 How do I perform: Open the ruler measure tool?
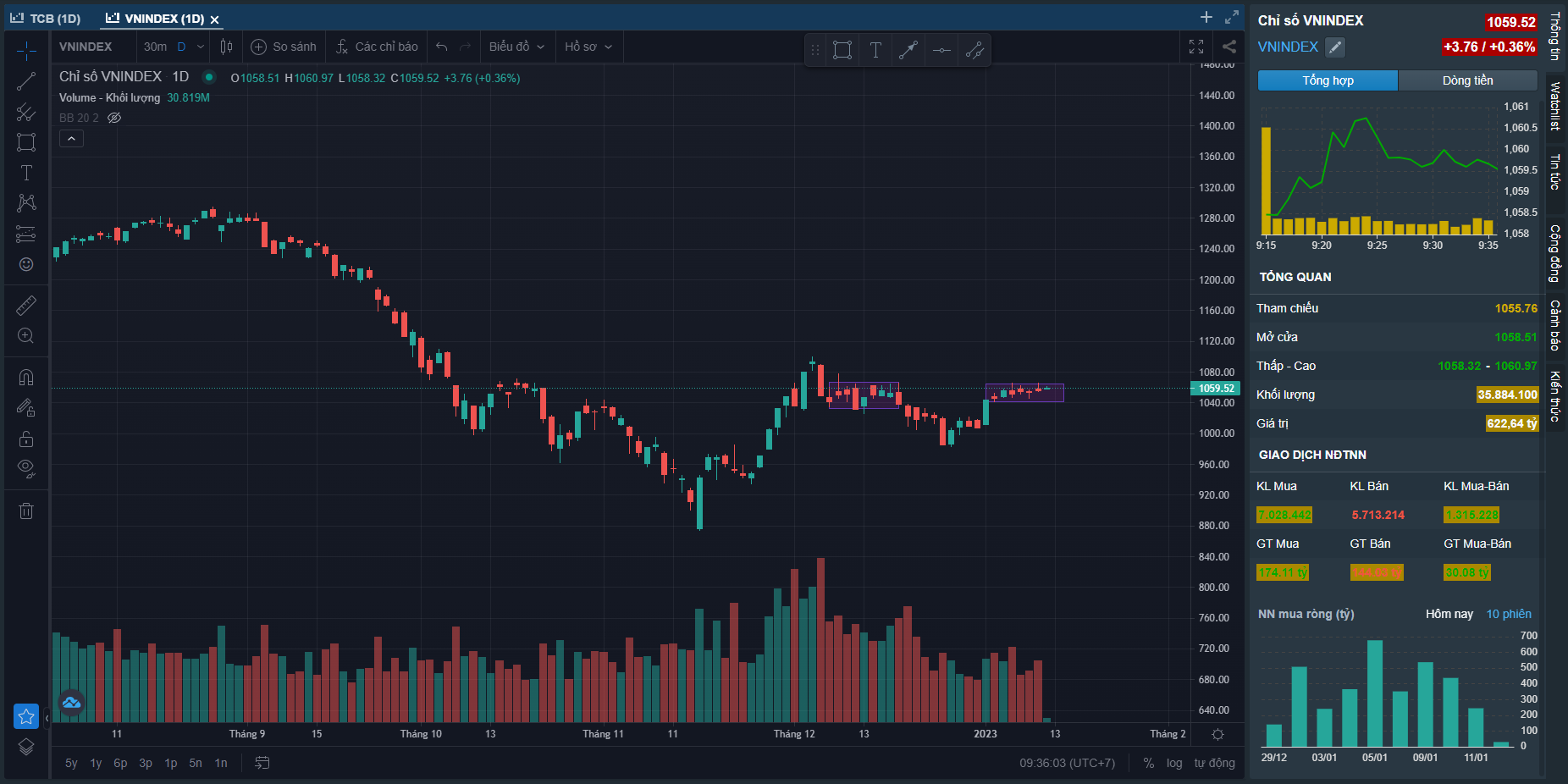[x=26, y=305]
